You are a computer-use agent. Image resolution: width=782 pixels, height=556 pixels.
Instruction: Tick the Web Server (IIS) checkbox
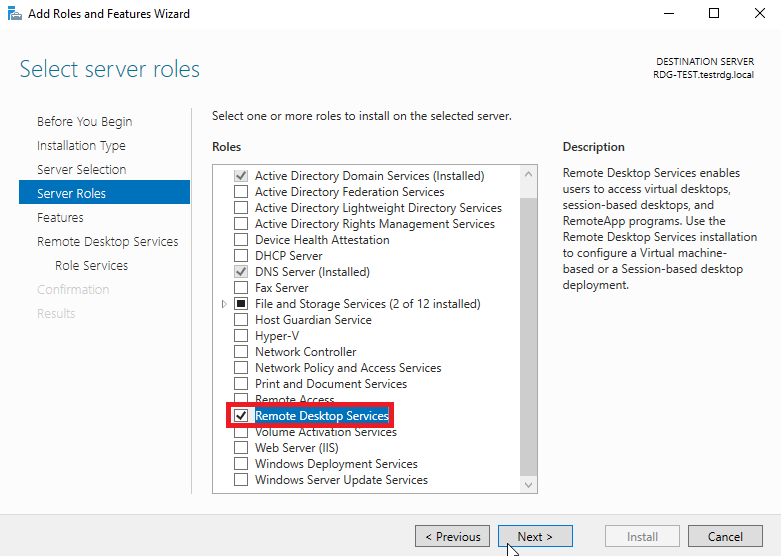(241, 447)
